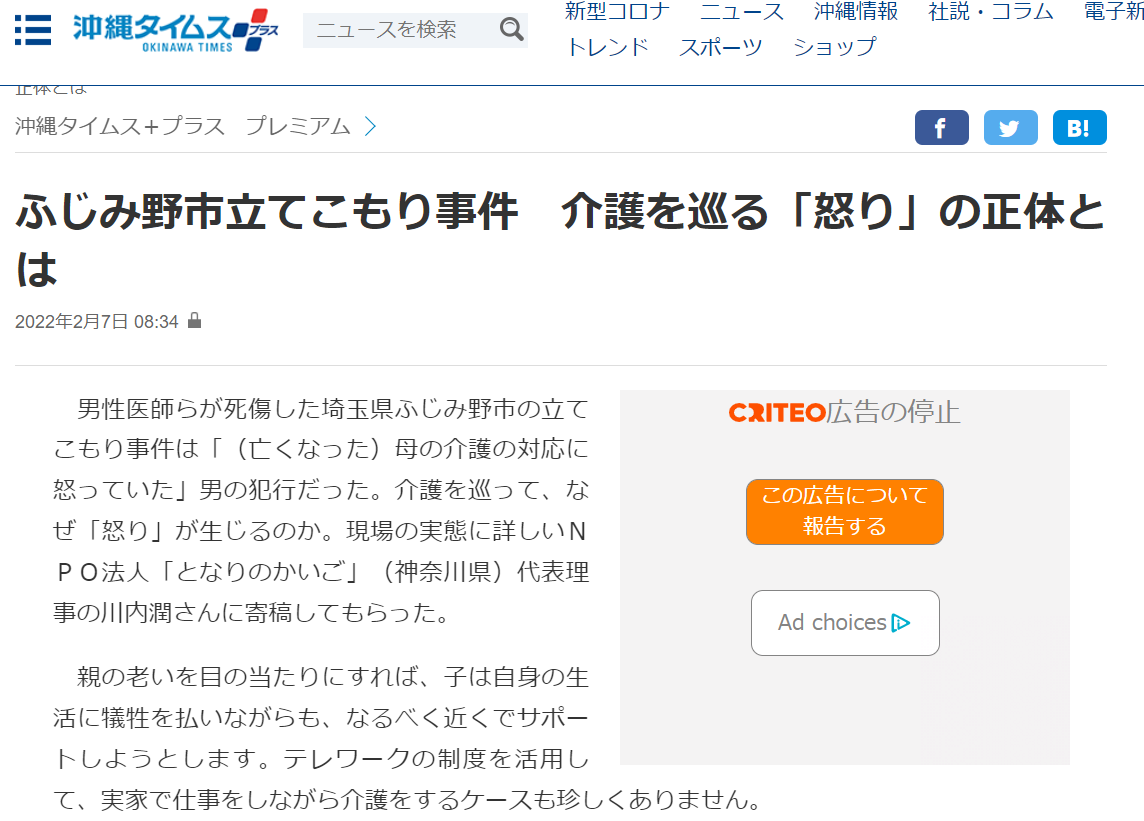
Task: Click the date 2022年2月7日 08:34
Action: pyautogui.click(x=96, y=322)
